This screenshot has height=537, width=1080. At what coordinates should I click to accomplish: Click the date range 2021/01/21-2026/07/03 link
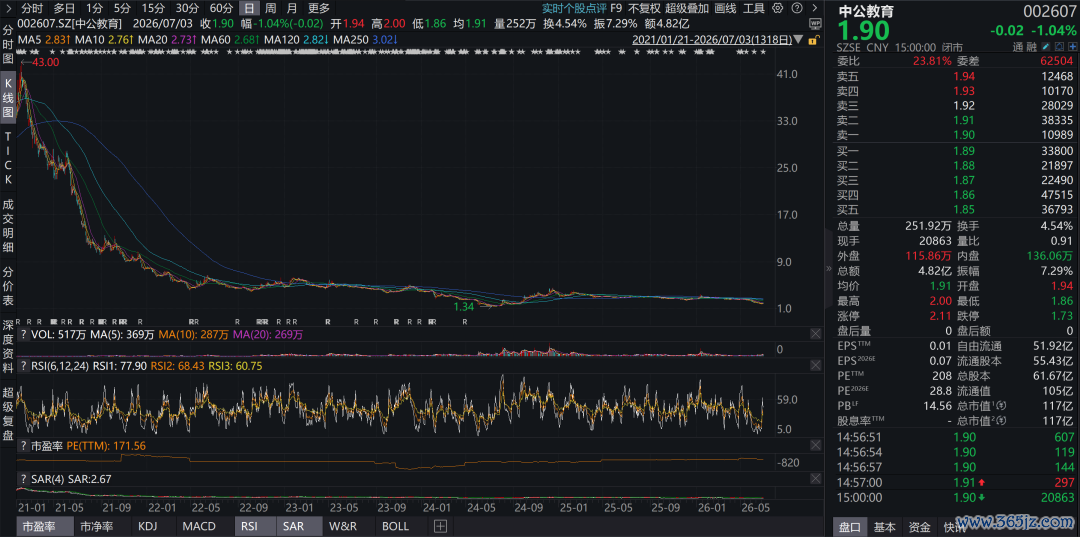[713, 41]
